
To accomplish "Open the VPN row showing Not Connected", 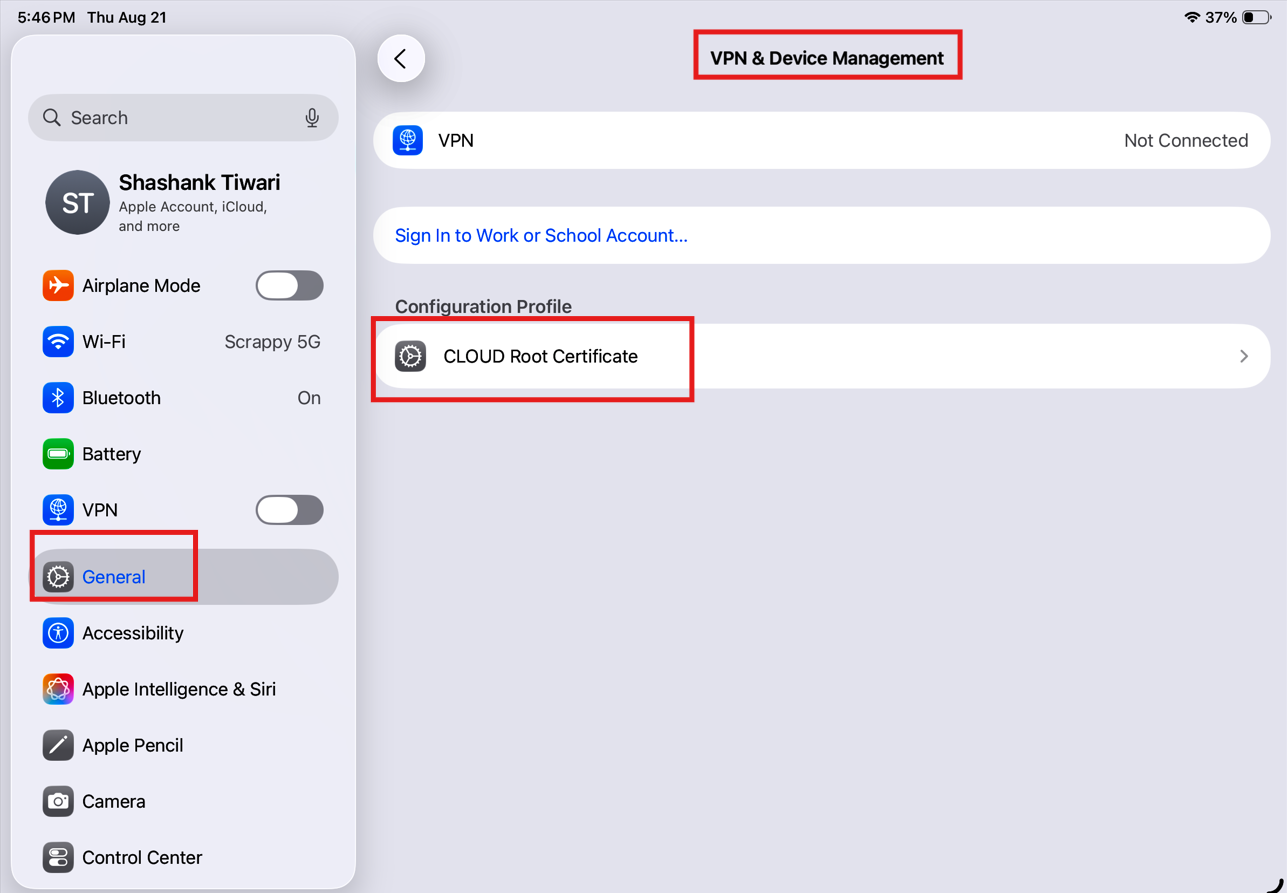I will [822, 140].
